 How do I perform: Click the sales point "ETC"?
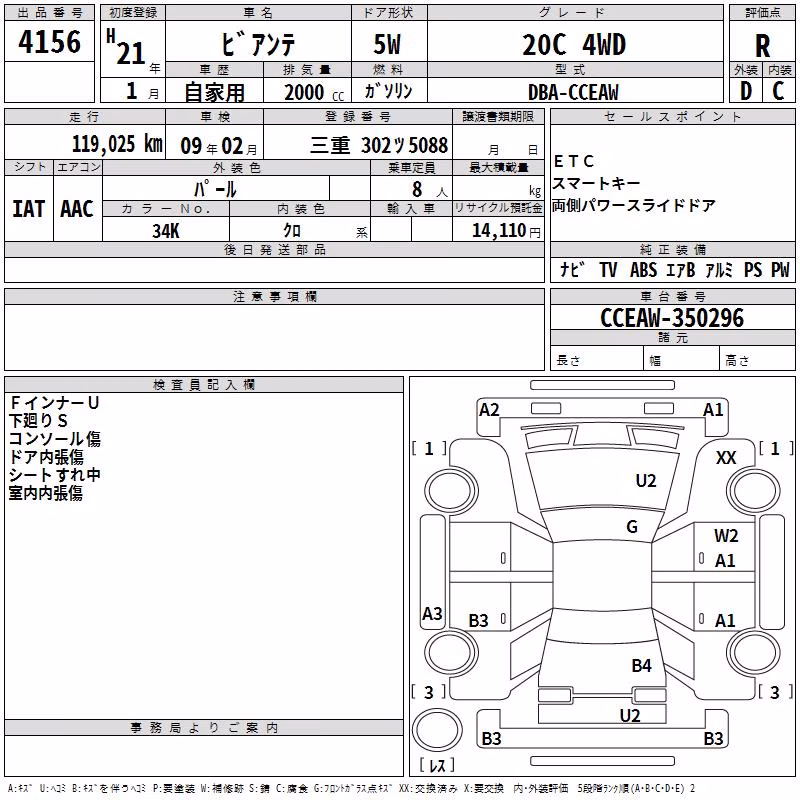click(574, 161)
